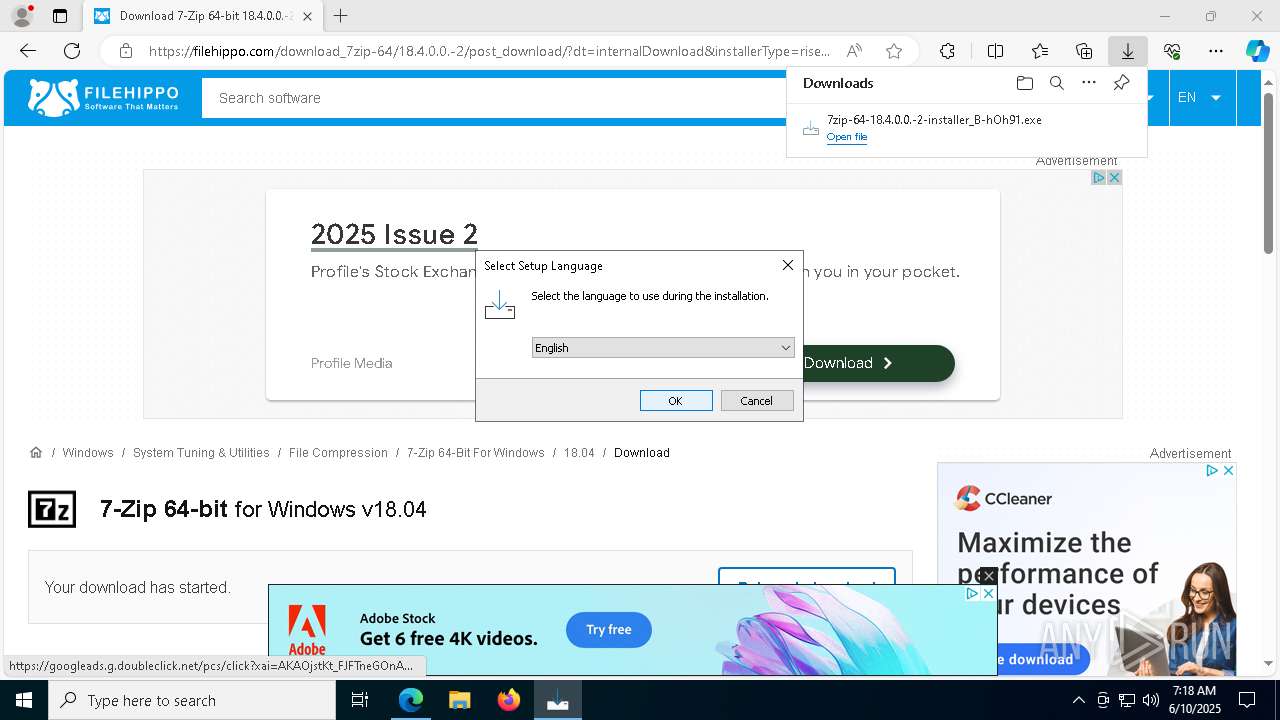Open the notification center
Screen dimensions: 1280x720
1247,701
